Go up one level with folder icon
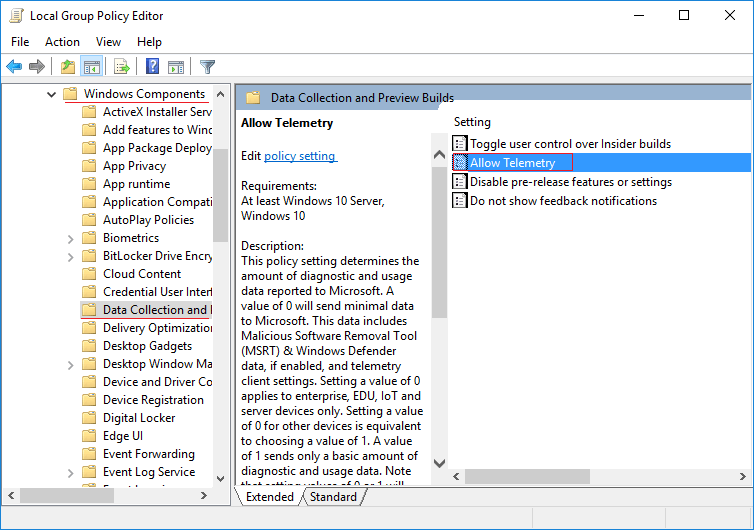Viewport: 754px width, 530px height. pos(67,67)
